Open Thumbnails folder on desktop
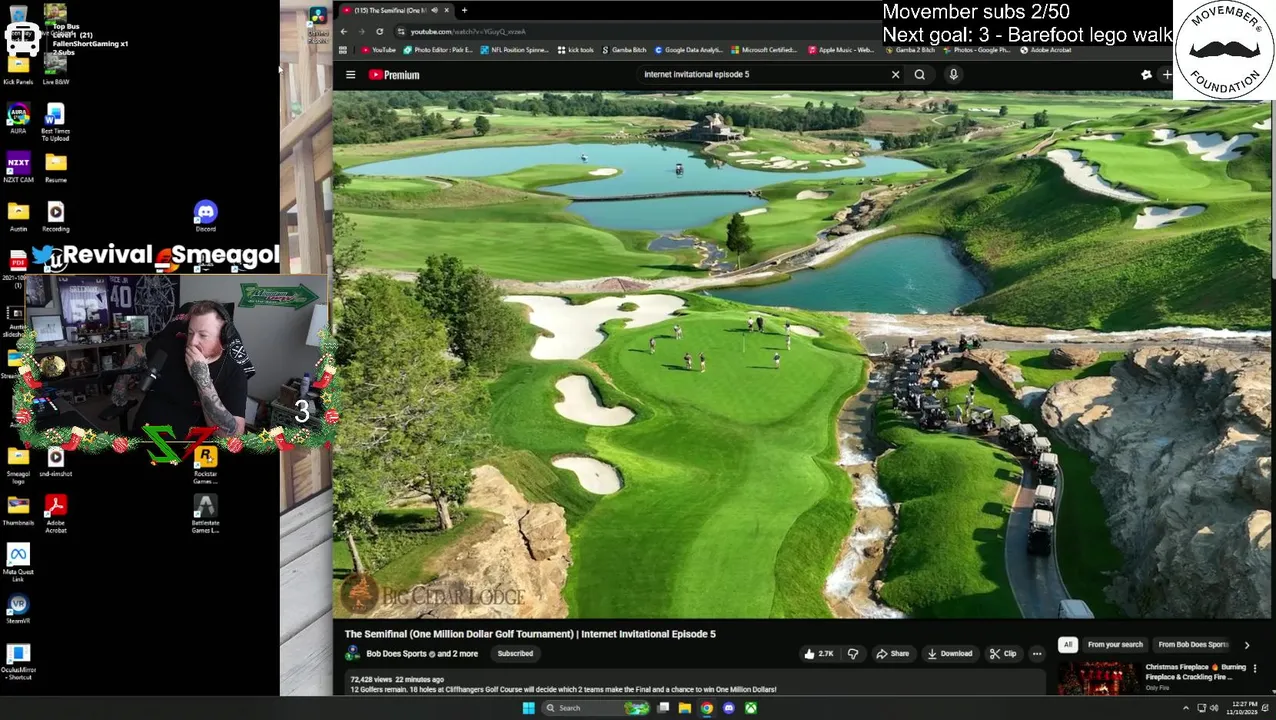 (18, 510)
